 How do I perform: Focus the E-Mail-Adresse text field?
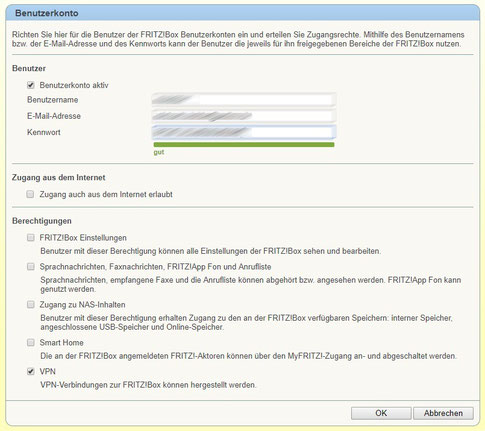[244, 116]
